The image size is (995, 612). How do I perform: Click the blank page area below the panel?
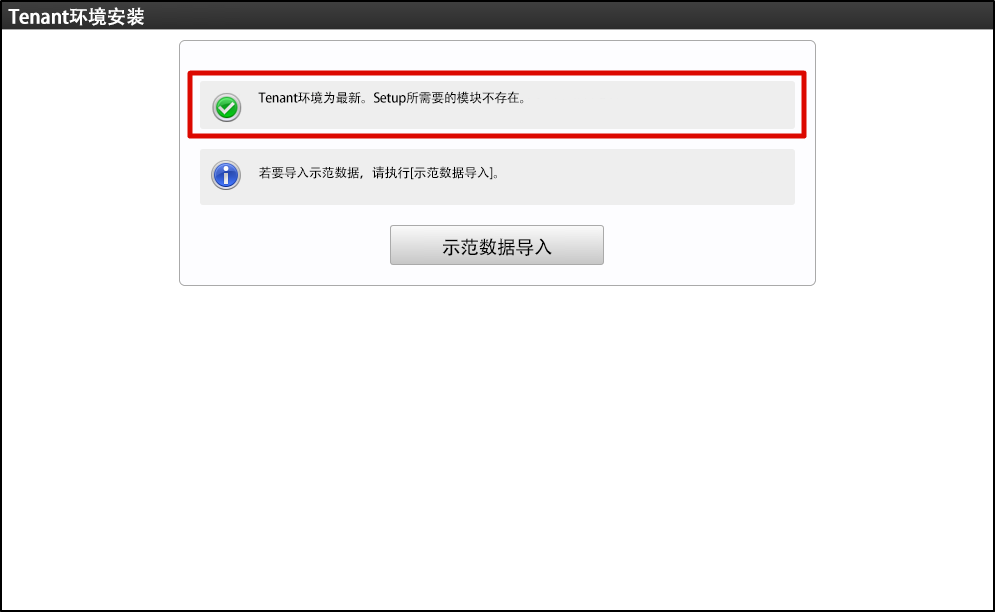click(x=497, y=444)
